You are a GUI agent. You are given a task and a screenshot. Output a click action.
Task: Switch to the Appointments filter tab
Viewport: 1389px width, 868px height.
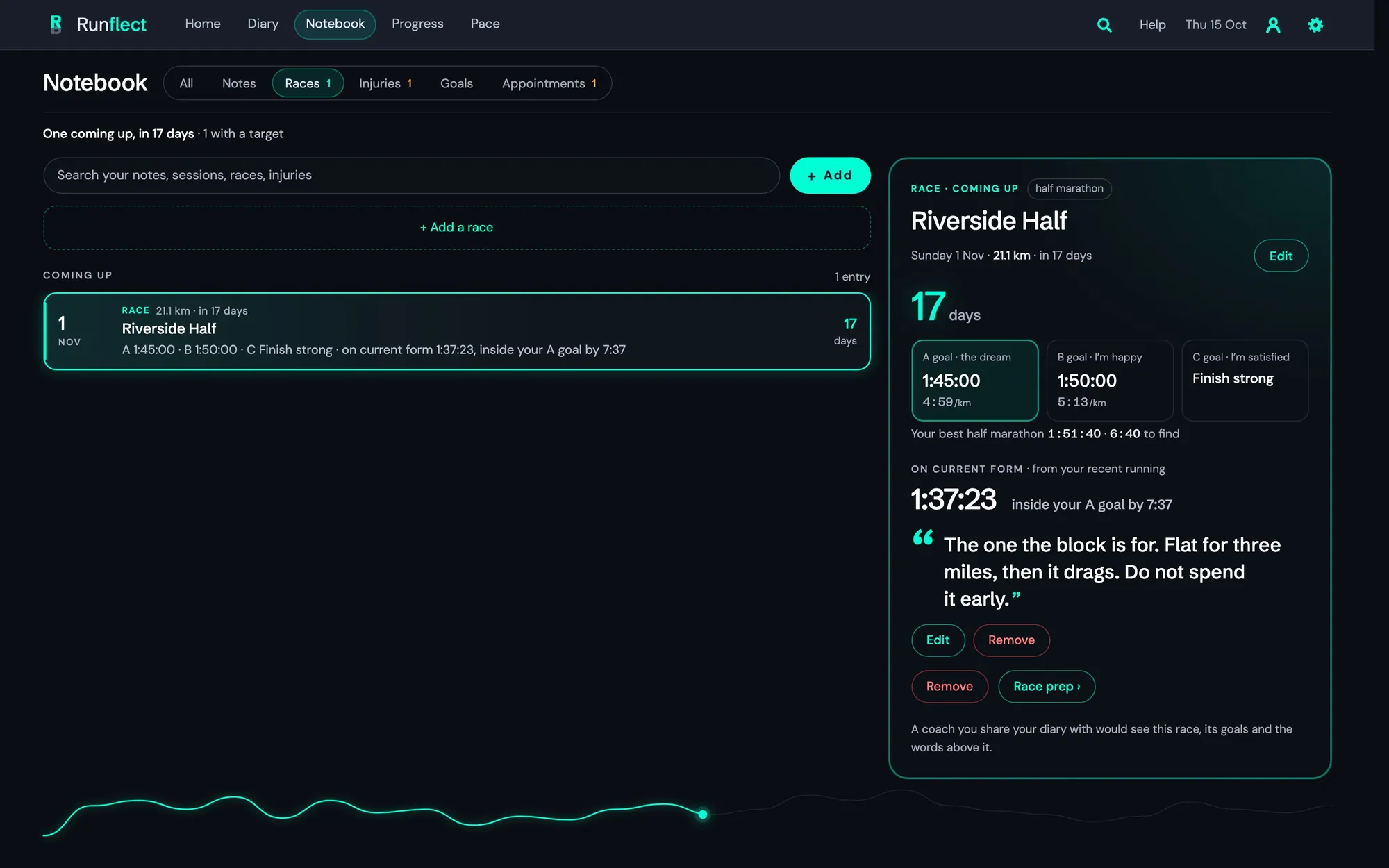[549, 83]
